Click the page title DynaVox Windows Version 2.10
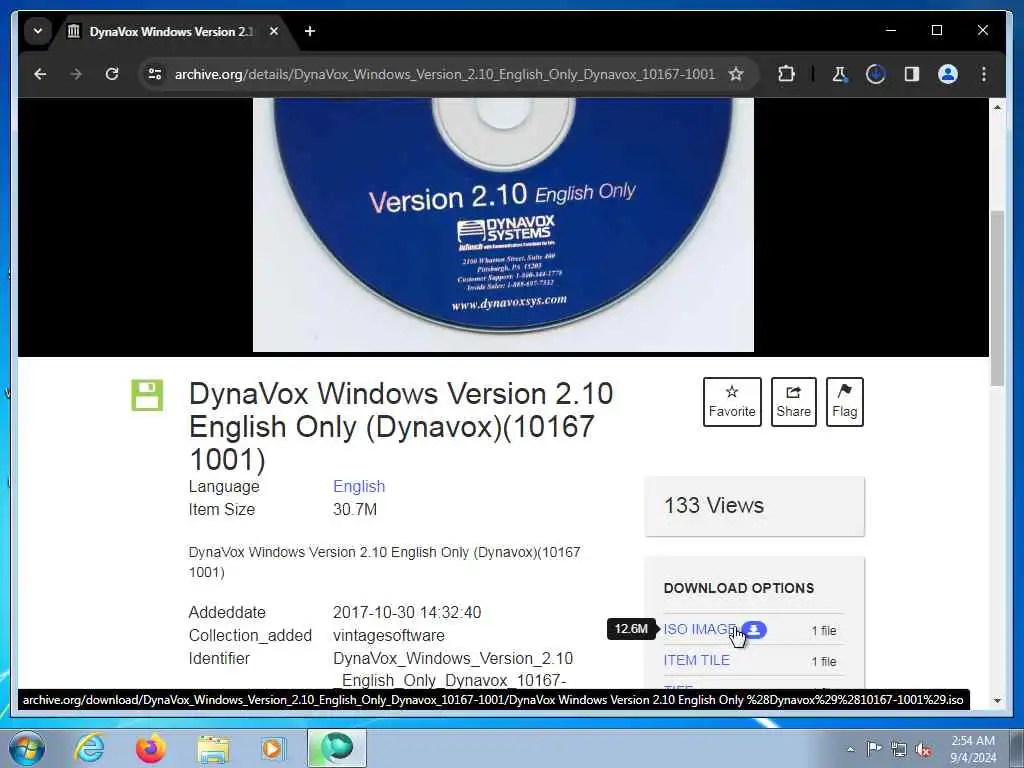This screenshot has height=768, width=1024. (401, 426)
